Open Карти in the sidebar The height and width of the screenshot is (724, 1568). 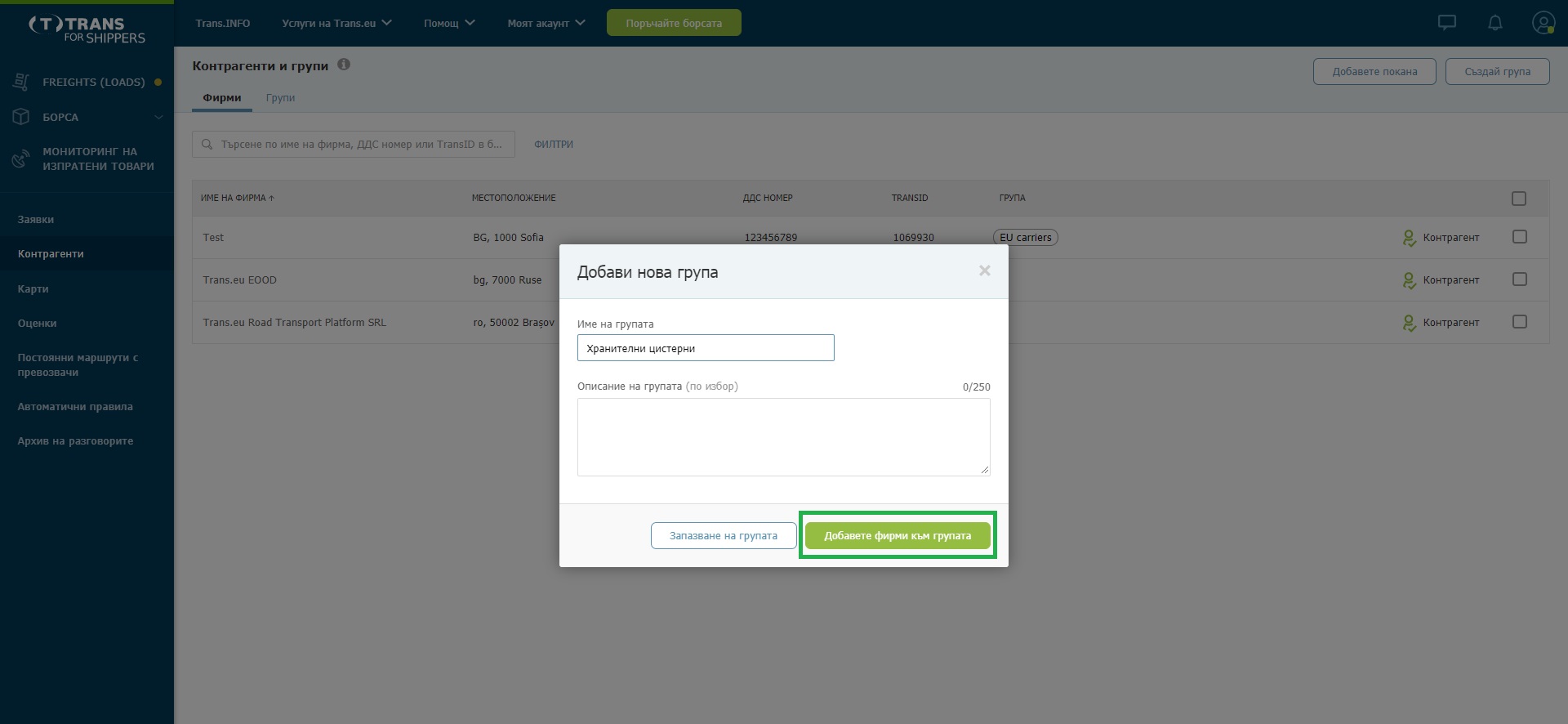pos(33,288)
